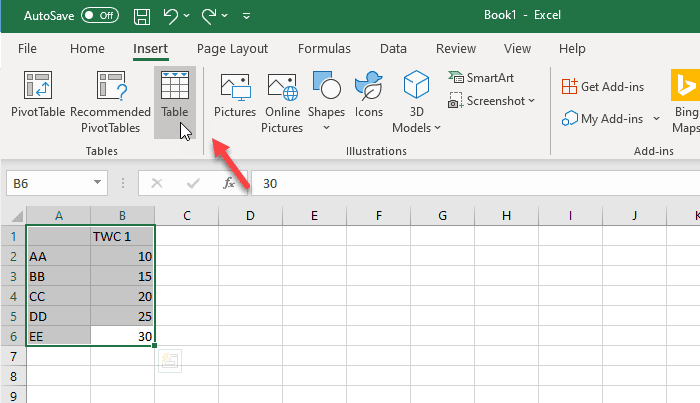Switch to the Formulas tab
Viewport: 700px width, 403px height.
pyautogui.click(x=323, y=48)
